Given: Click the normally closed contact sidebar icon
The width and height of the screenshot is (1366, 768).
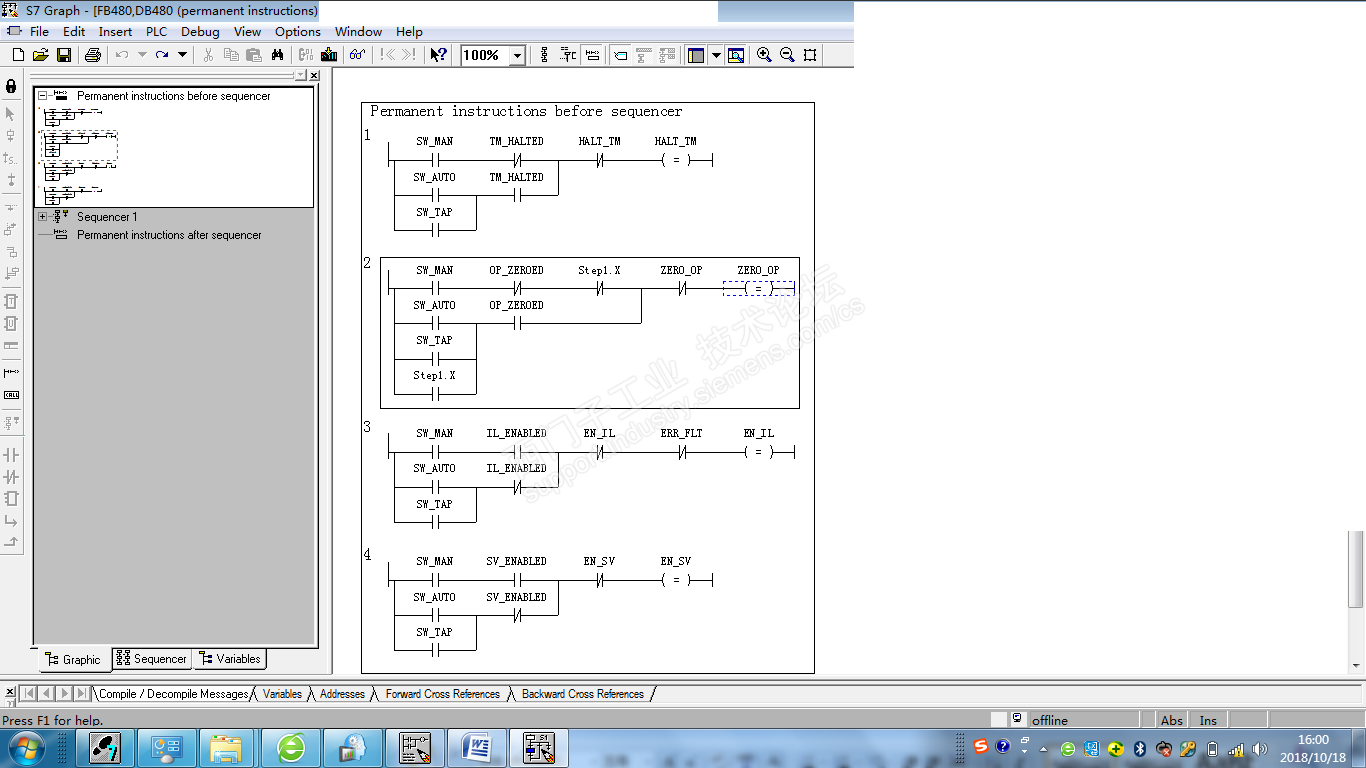Looking at the screenshot, I should click(11, 477).
